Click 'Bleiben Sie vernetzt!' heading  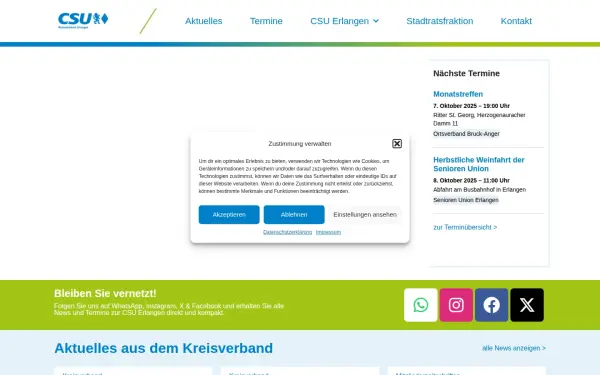105,293
